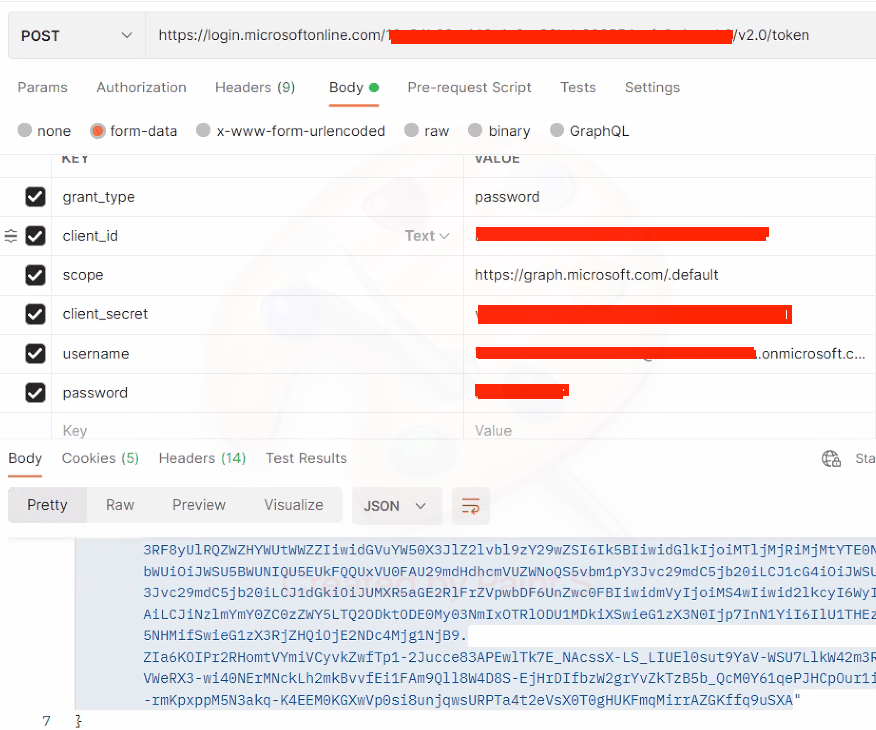
Task: Toggle line wrapping in the response viewer
Action: pyautogui.click(x=470, y=506)
